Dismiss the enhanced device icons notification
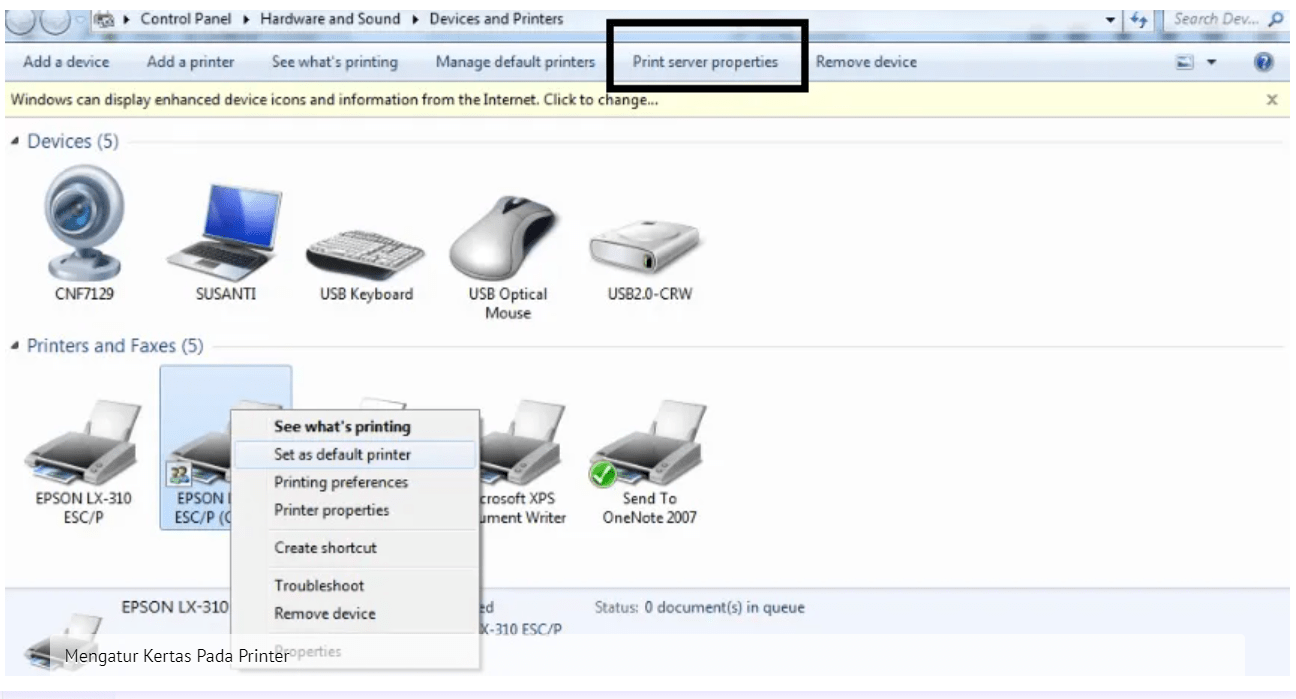The width and height of the screenshot is (1296, 699). 1272,100
